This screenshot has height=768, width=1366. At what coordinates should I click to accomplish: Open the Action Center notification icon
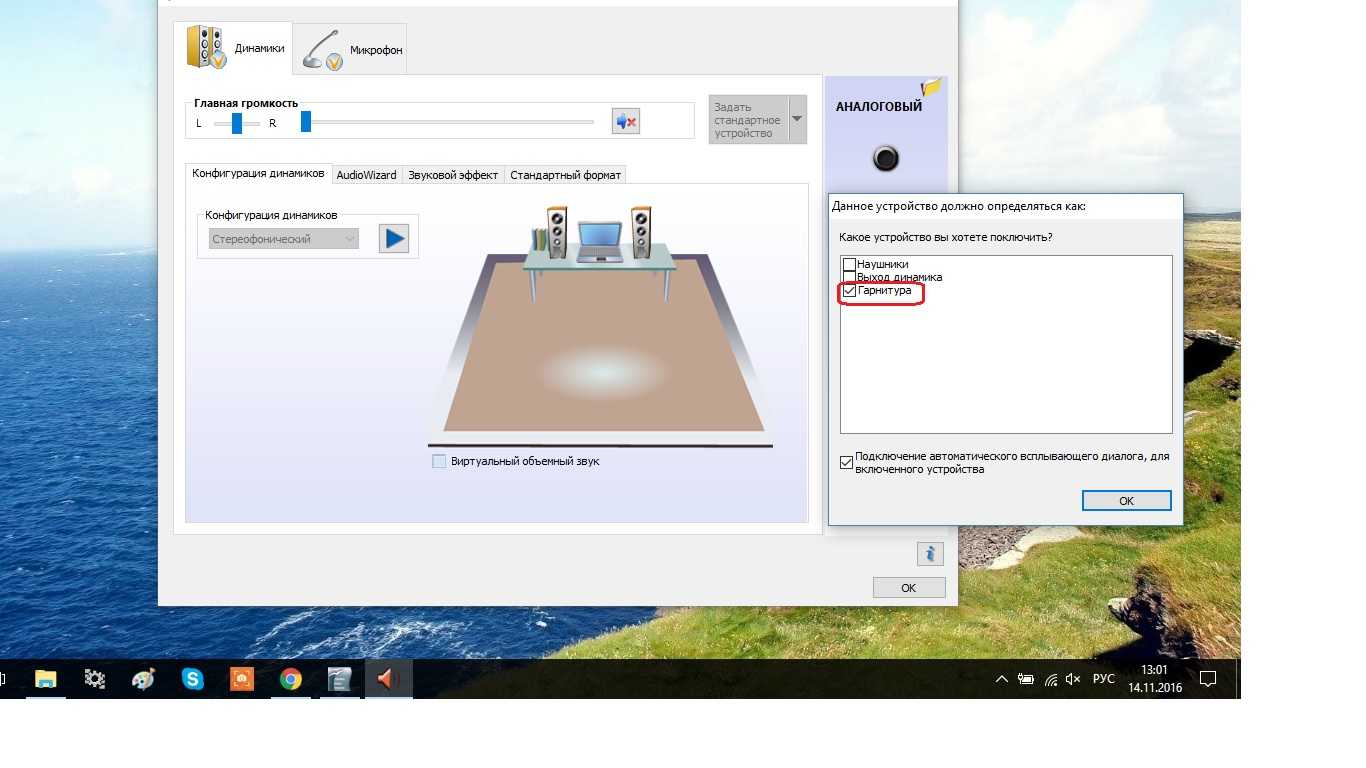click(x=1208, y=679)
